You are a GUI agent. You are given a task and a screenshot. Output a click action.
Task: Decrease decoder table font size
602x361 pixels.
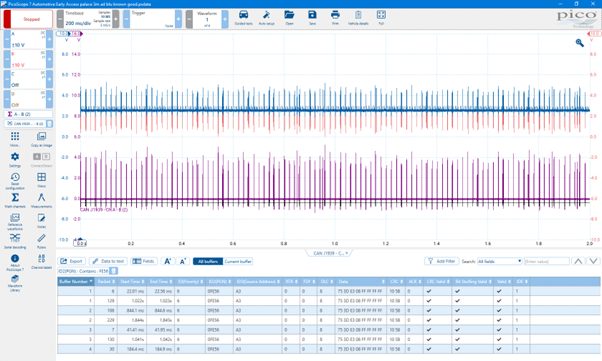point(183,261)
